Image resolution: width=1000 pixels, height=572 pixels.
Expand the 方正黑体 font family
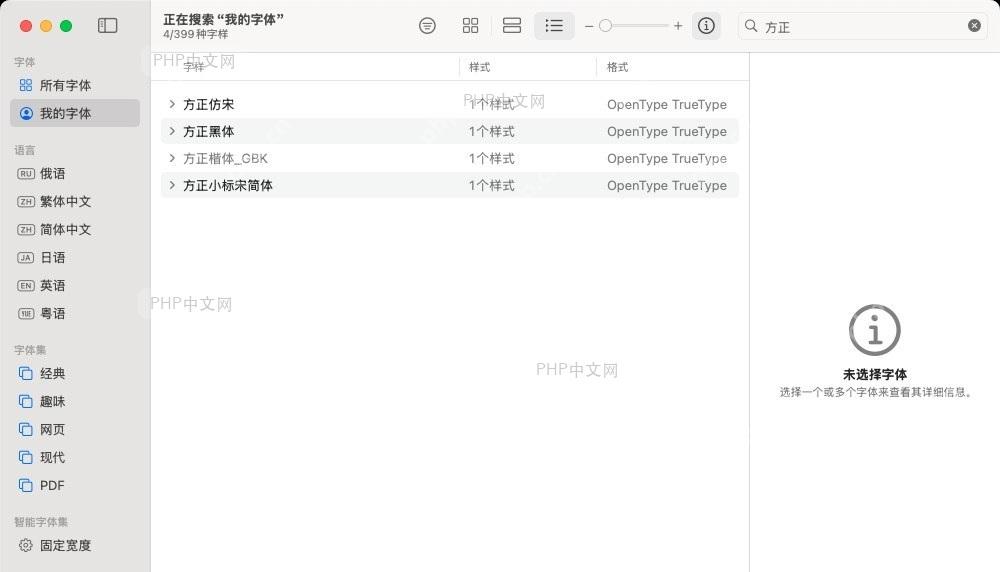172,131
